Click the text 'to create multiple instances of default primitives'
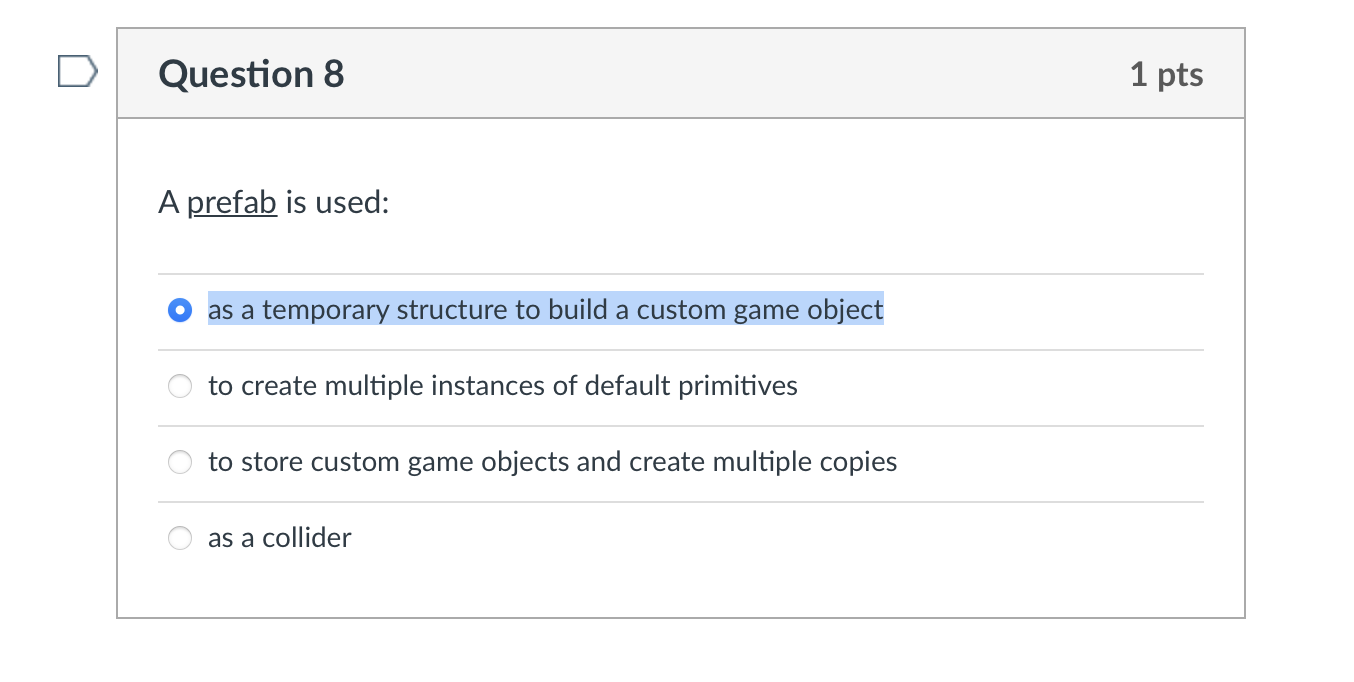 (503, 385)
